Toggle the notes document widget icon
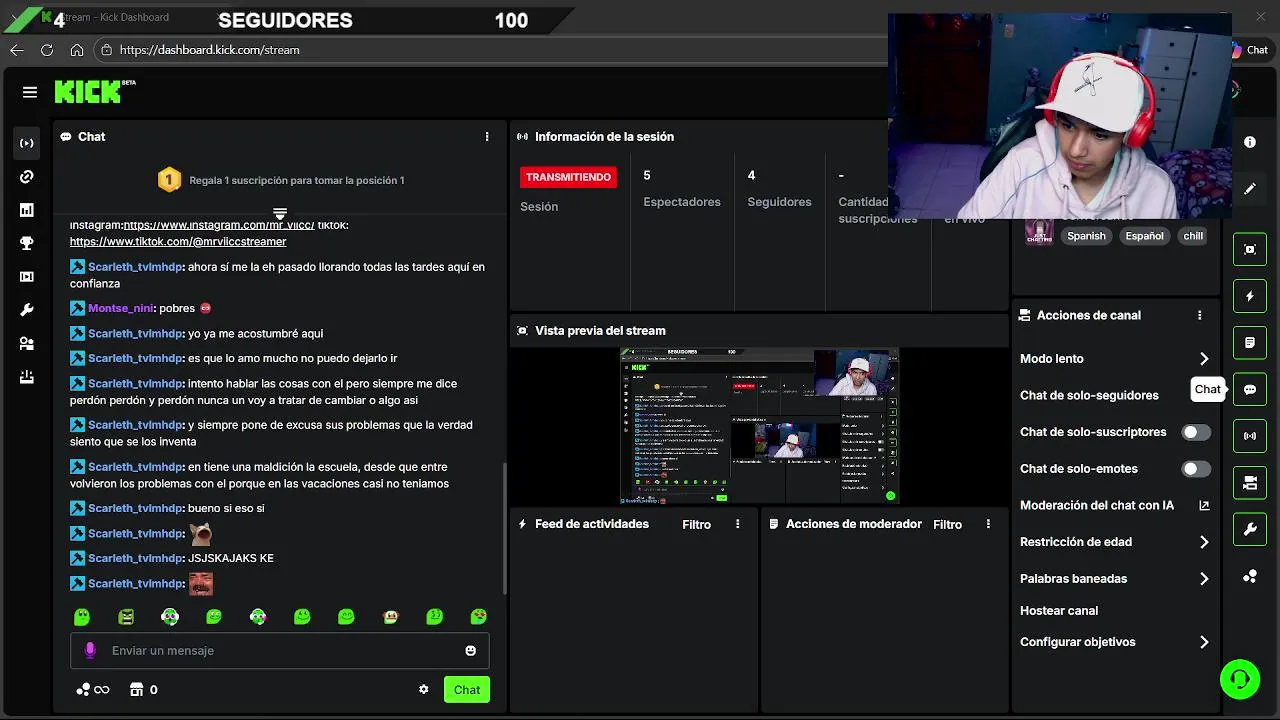This screenshot has height=720, width=1280. click(1250, 343)
